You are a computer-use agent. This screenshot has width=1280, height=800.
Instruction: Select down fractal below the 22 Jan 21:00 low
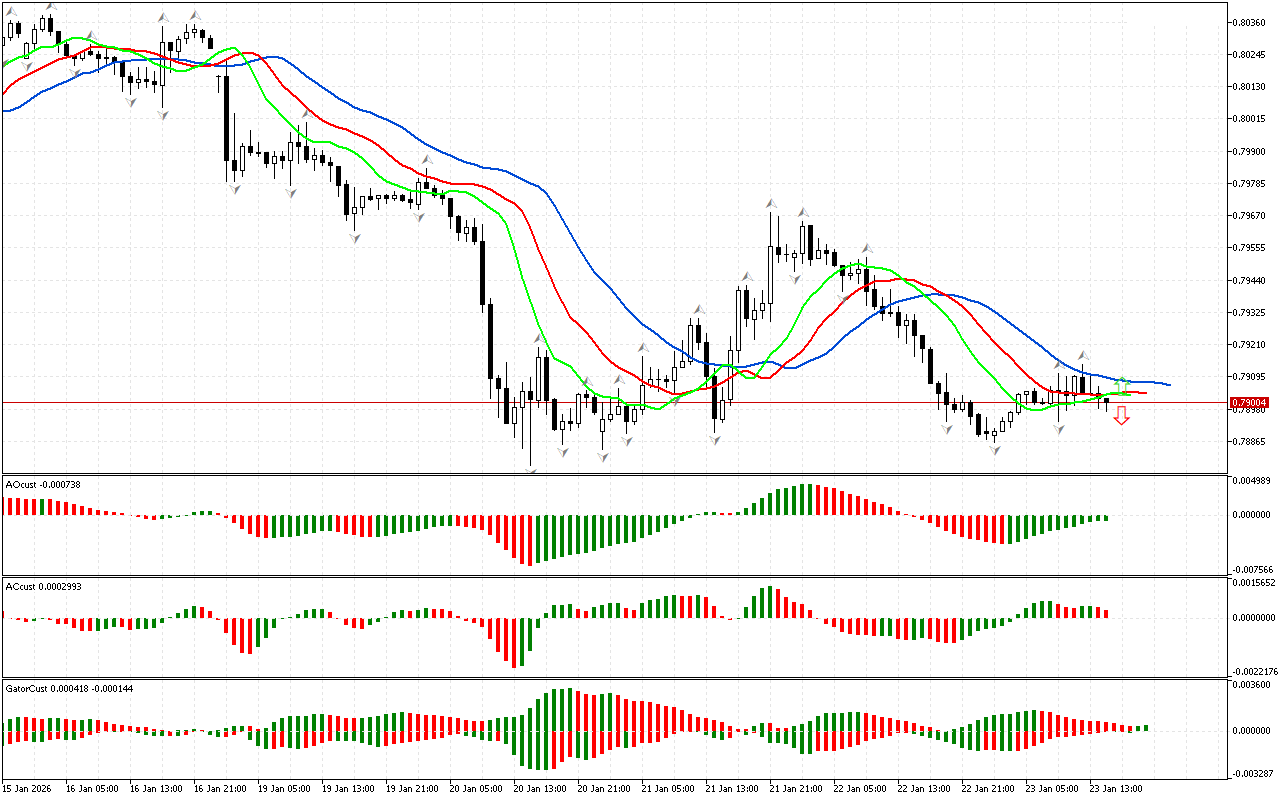point(995,450)
